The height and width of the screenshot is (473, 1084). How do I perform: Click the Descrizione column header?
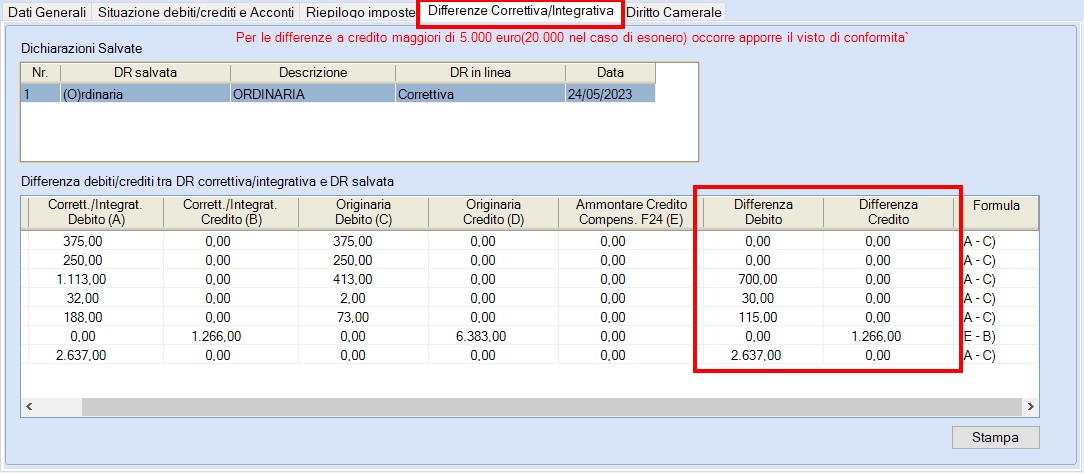(313, 73)
